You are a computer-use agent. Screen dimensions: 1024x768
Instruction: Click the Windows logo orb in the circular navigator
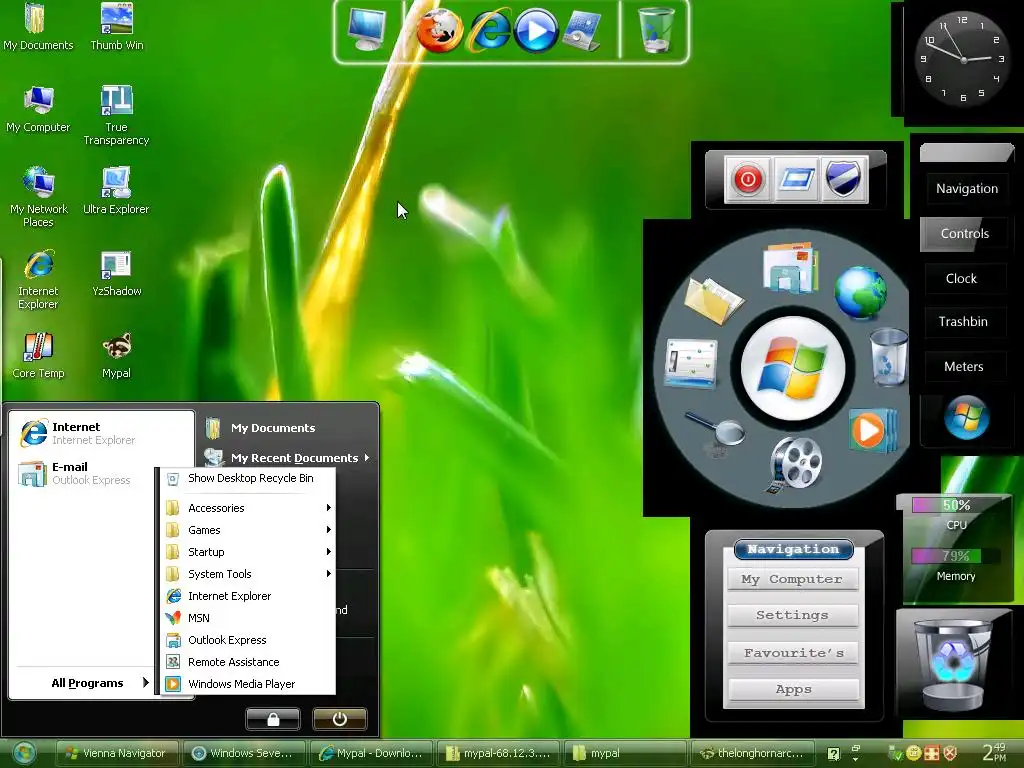coord(793,368)
